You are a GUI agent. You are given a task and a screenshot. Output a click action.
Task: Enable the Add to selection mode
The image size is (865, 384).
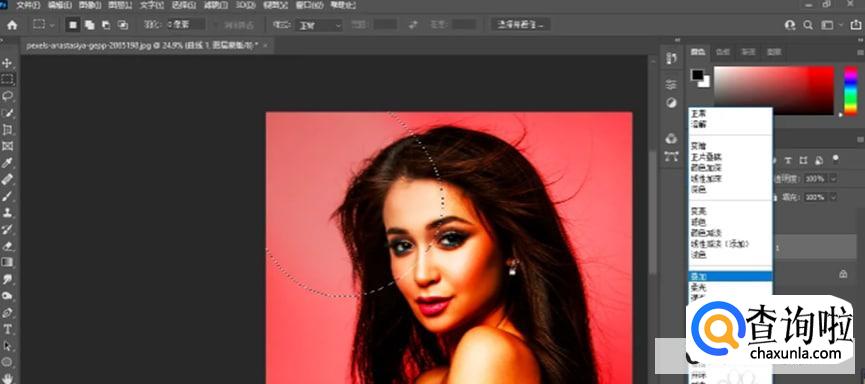[x=89, y=25]
